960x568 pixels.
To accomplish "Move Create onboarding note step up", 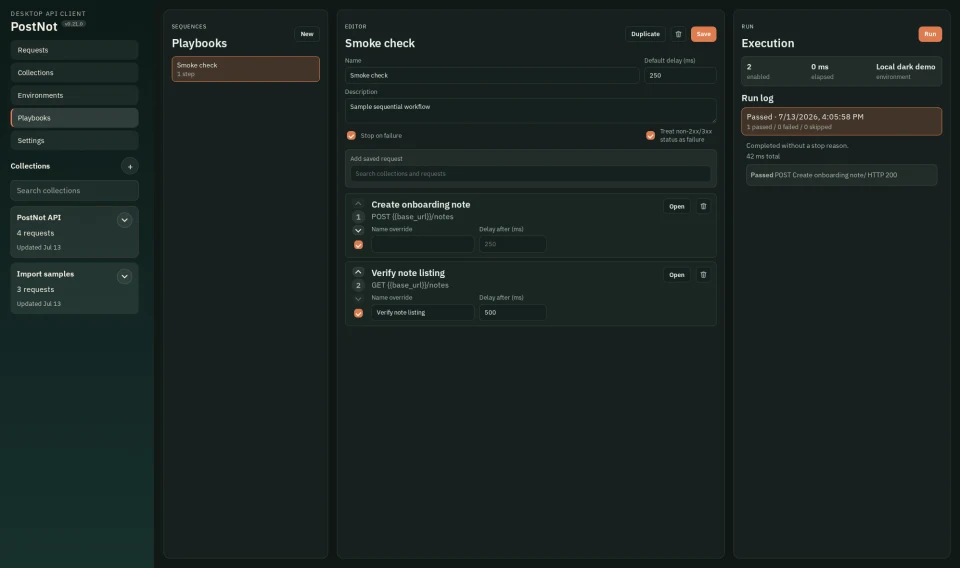I will [x=358, y=204].
